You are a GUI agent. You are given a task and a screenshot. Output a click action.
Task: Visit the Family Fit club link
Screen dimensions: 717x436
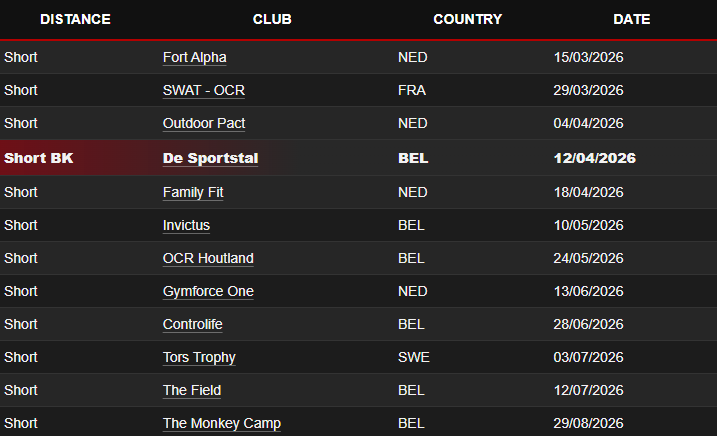click(195, 192)
